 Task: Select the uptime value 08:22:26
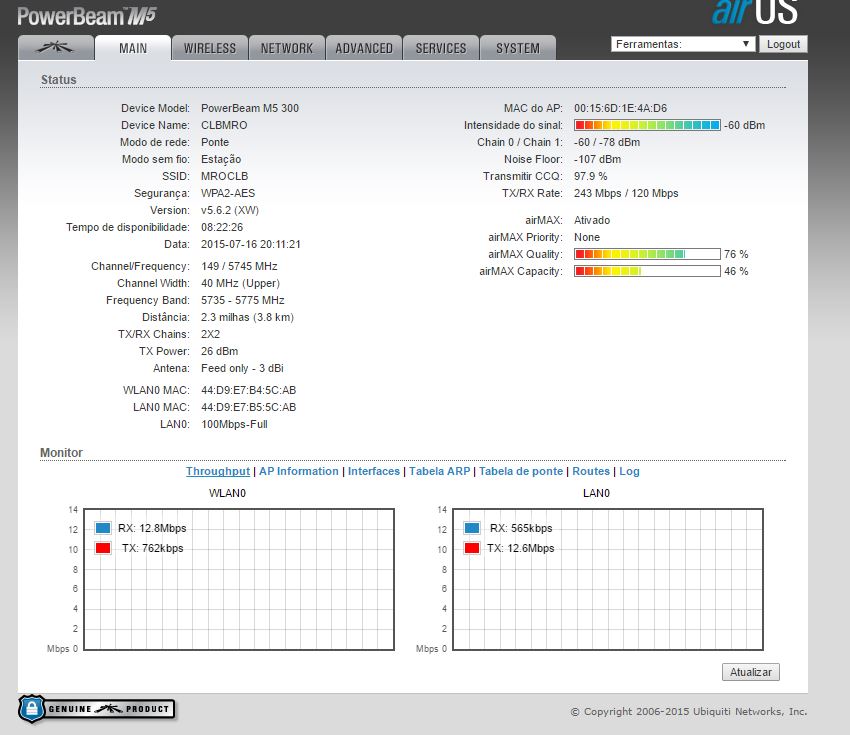point(222,227)
